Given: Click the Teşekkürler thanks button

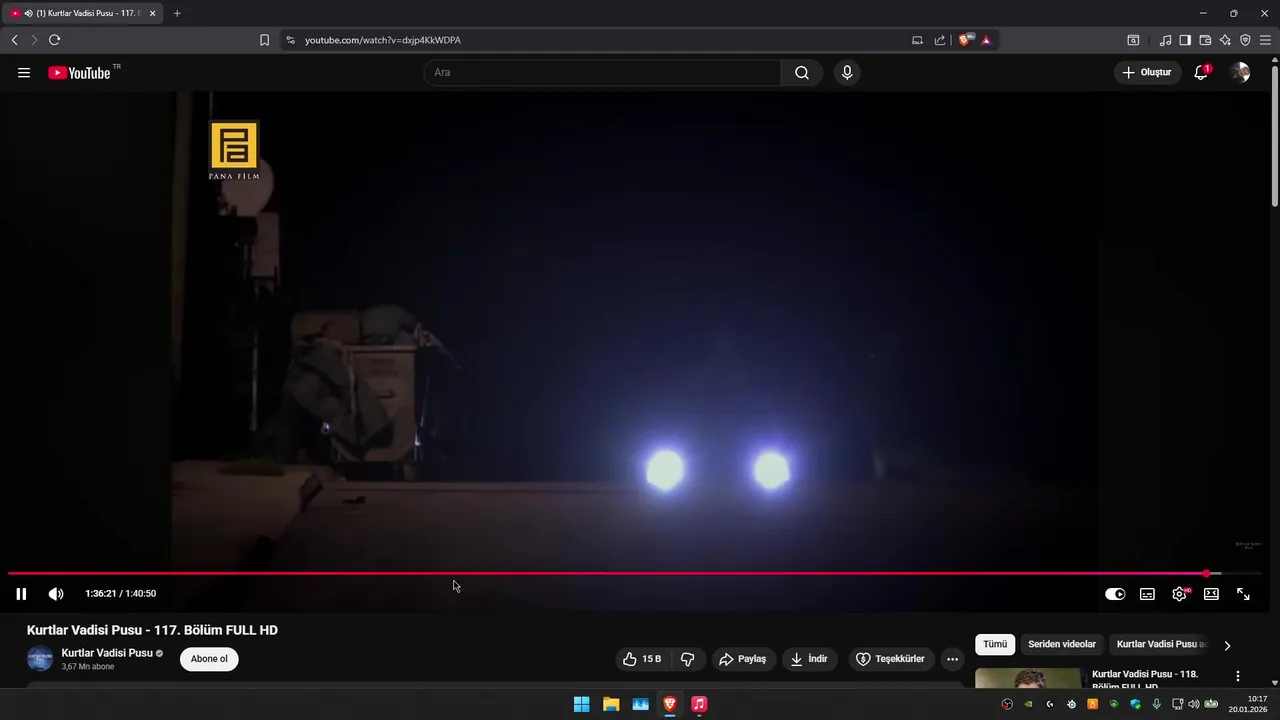Looking at the screenshot, I should [892, 659].
